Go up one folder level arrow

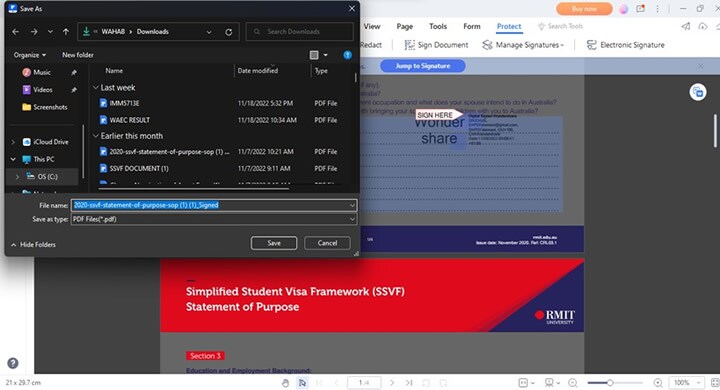click(x=66, y=32)
